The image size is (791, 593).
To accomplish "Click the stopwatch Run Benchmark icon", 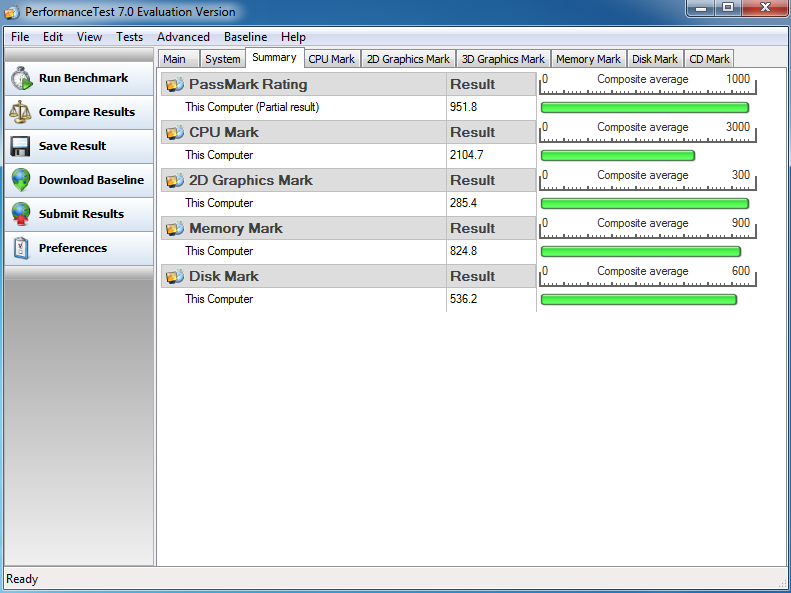I will click(x=21, y=78).
